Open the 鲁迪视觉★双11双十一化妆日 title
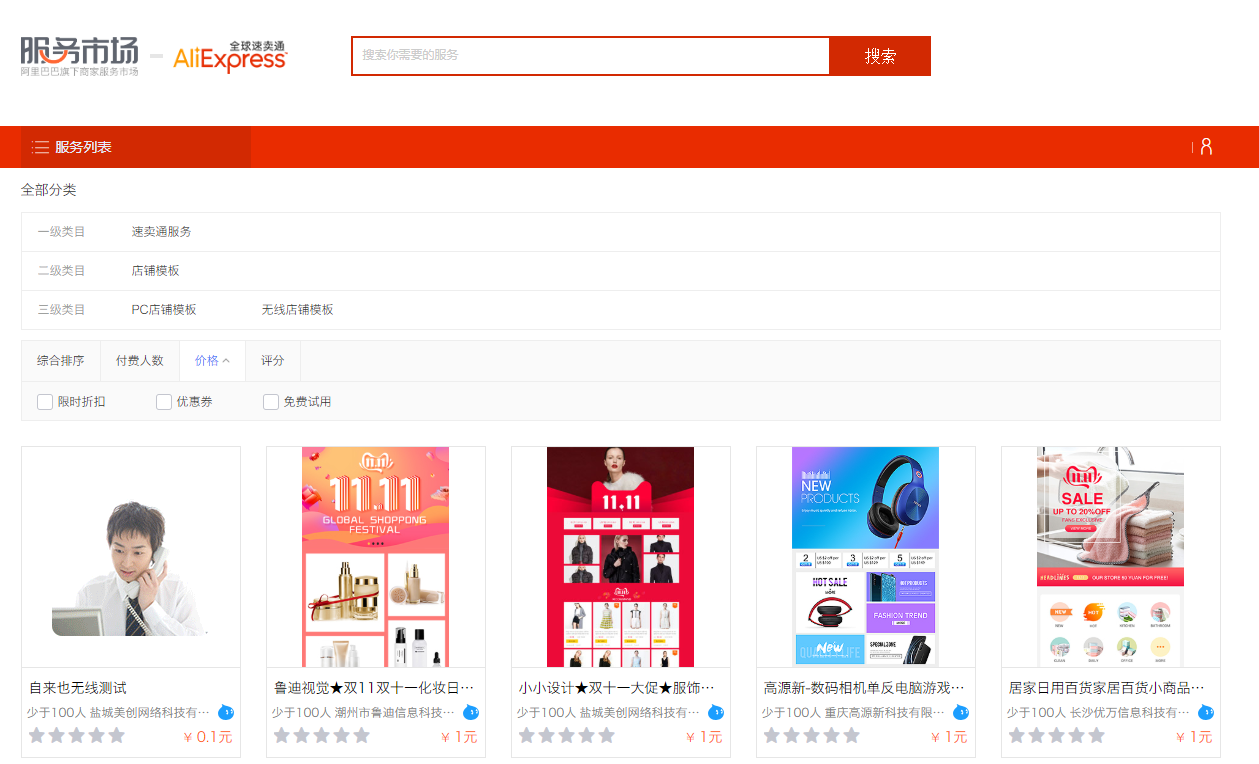Screen dimensions: 1259x764 pyautogui.click(x=374, y=688)
